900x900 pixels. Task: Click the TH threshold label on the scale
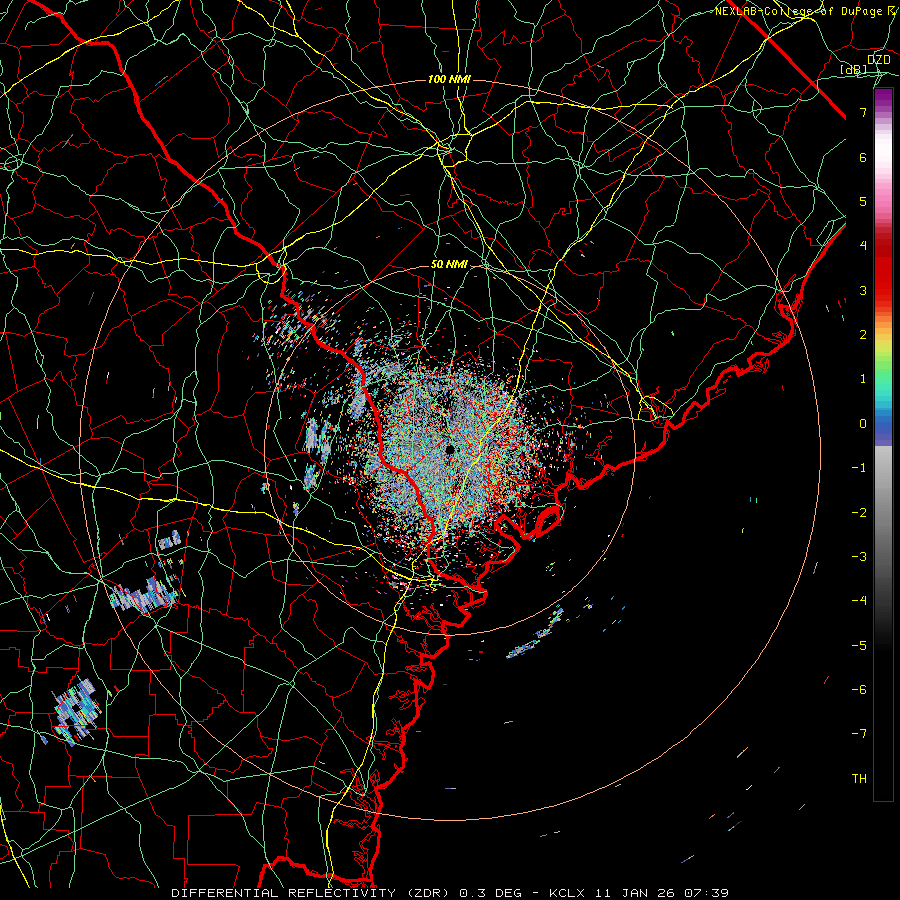pos(859,779)
